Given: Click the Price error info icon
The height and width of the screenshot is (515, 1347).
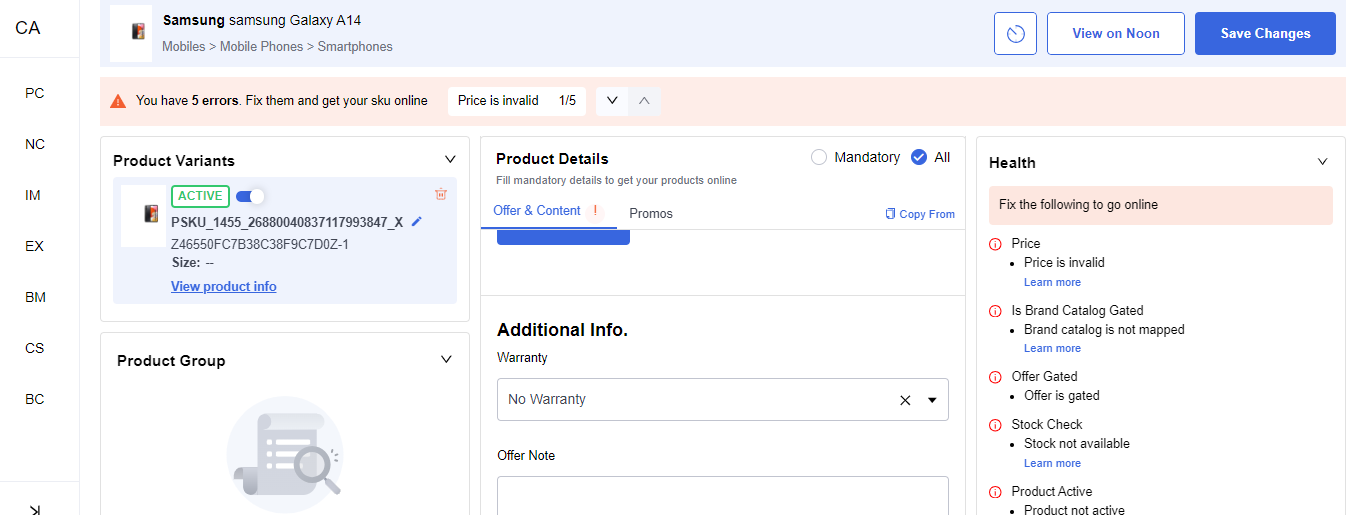Looking at the screenshot, I should [x=995, y=244].
